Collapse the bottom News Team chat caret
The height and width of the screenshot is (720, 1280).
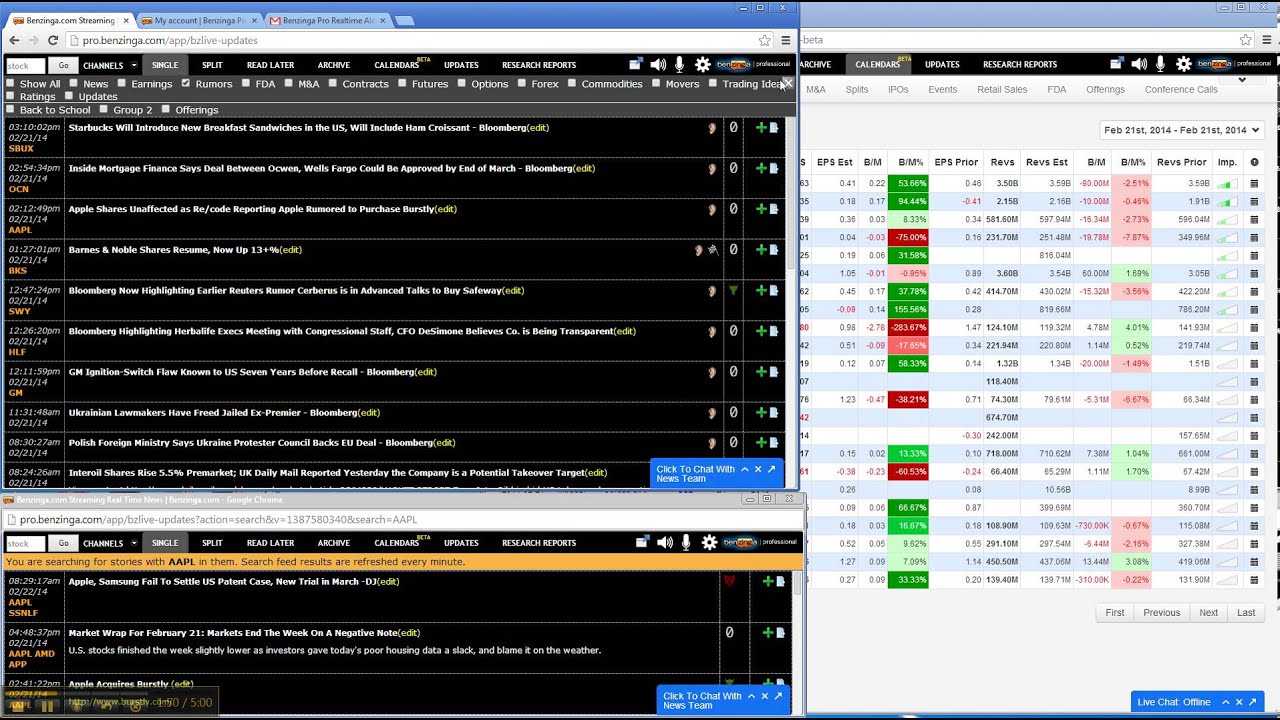[751, 696]
